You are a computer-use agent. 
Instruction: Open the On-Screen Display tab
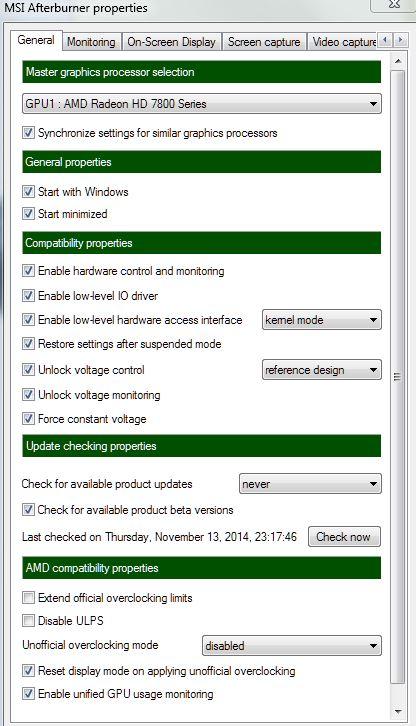coord(171,42)
